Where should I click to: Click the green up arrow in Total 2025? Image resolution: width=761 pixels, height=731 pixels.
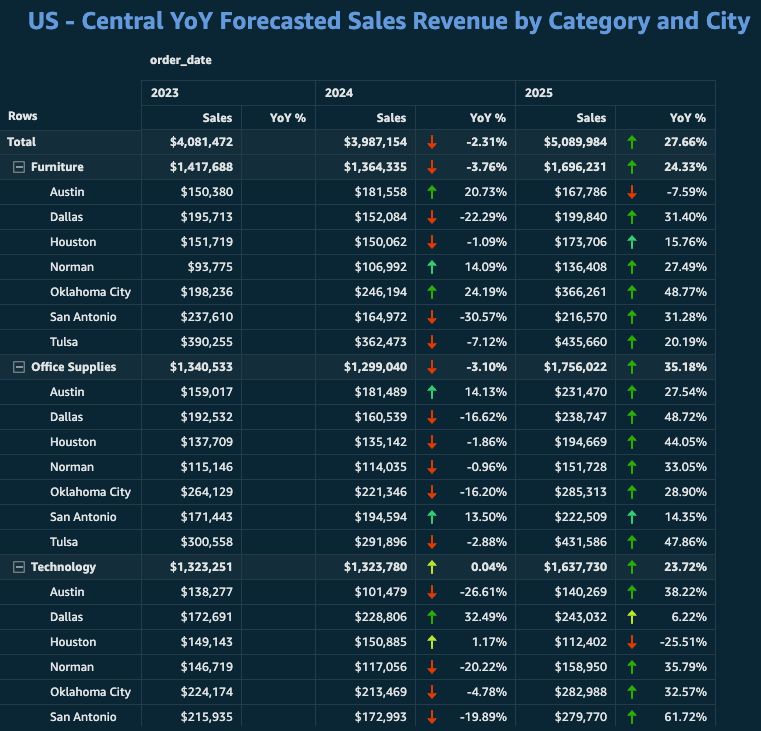(632, 142)
